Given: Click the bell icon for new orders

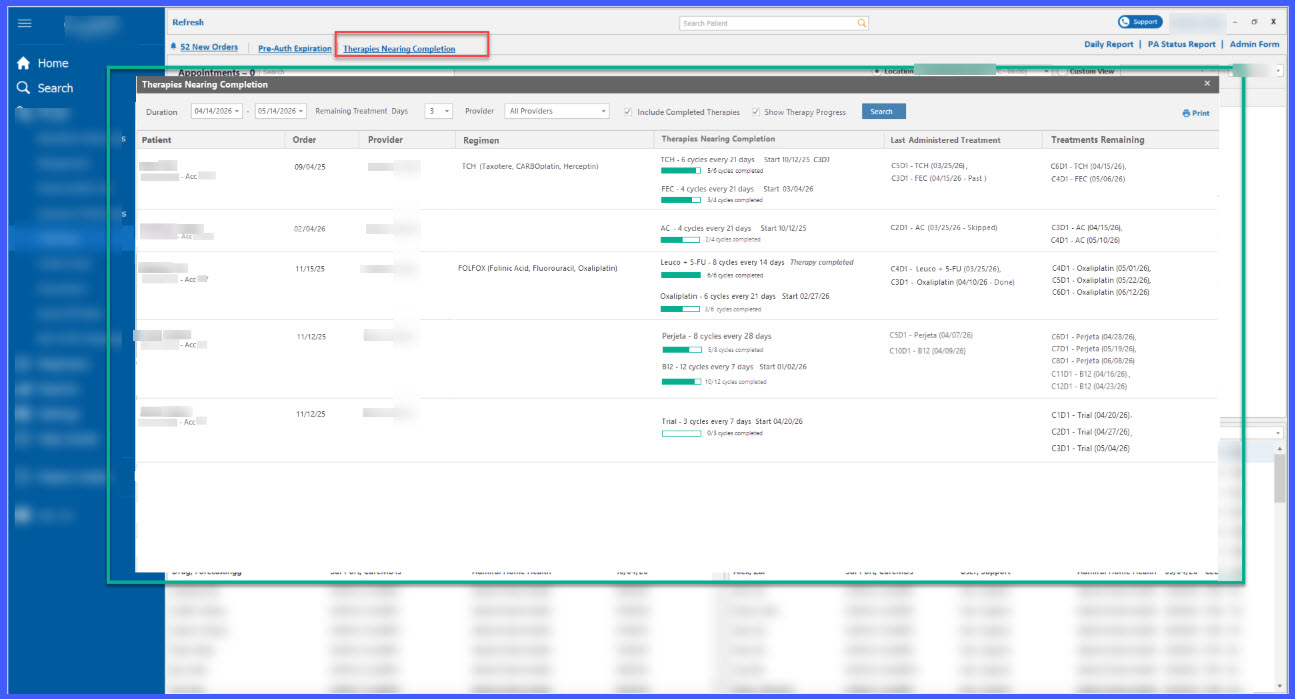Looking at the screenshot, I should 174,47.
